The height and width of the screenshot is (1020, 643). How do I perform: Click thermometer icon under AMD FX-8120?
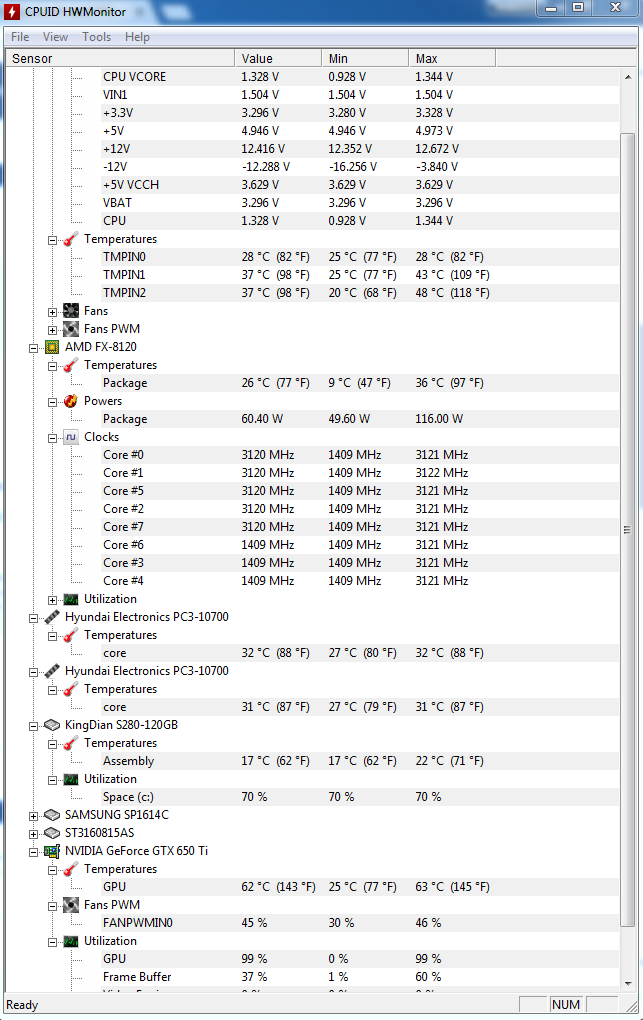click(x=71, y=366)
